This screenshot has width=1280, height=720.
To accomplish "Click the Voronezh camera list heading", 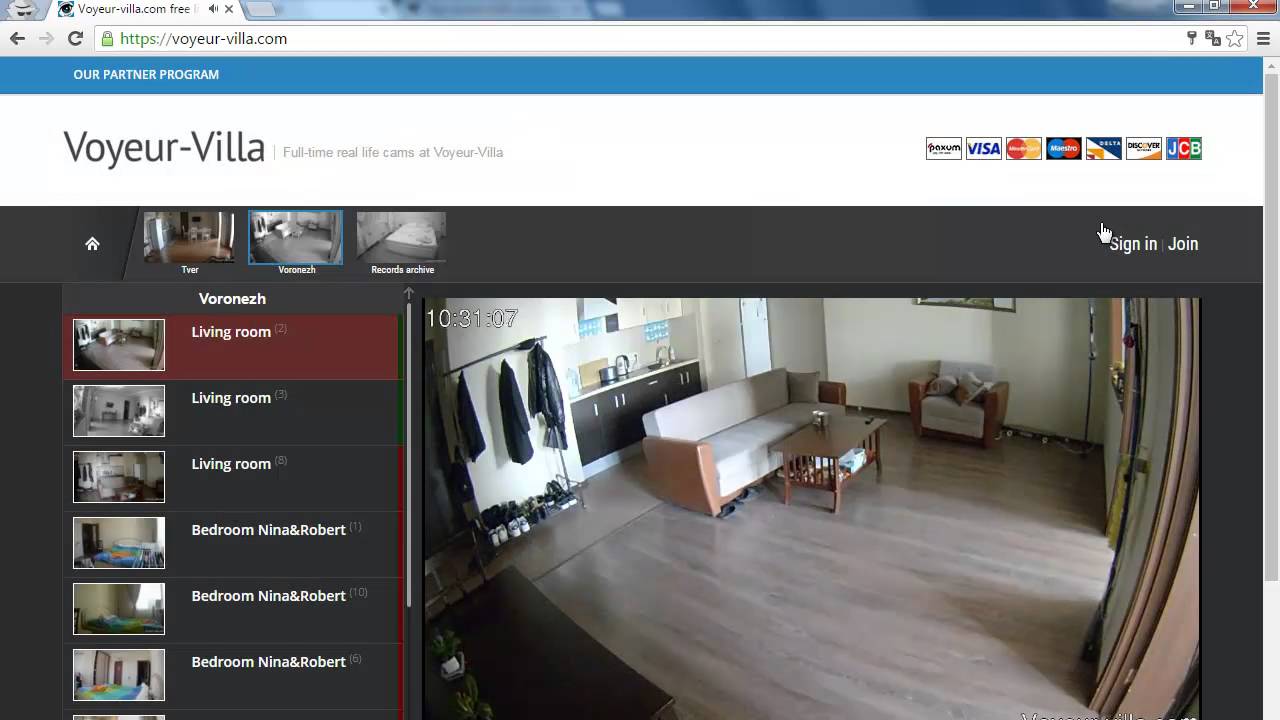I will (232, 298).
